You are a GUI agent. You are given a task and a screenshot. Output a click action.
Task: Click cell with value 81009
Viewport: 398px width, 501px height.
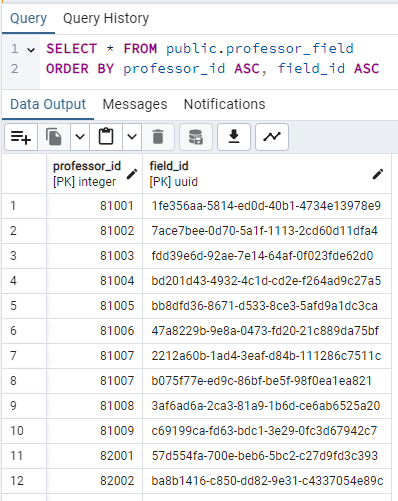pyautogui.click(x=94, y=431)
